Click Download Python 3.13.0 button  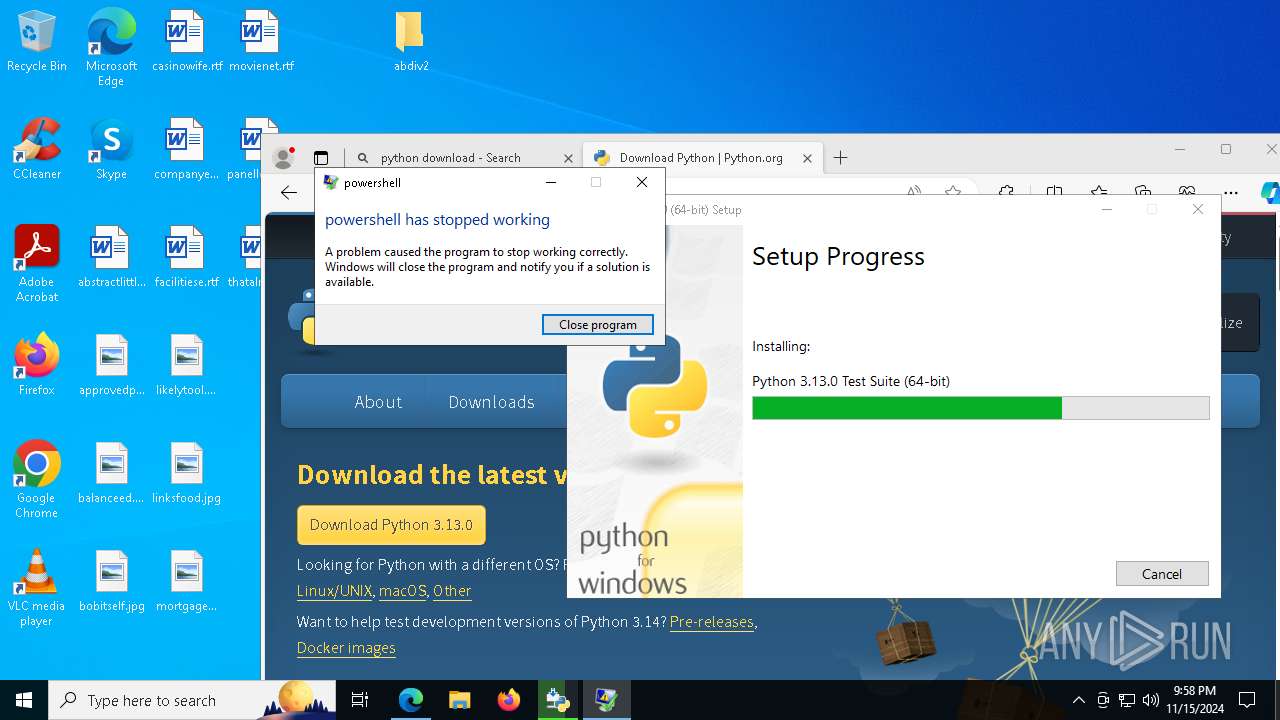click(x=391, y=525)
